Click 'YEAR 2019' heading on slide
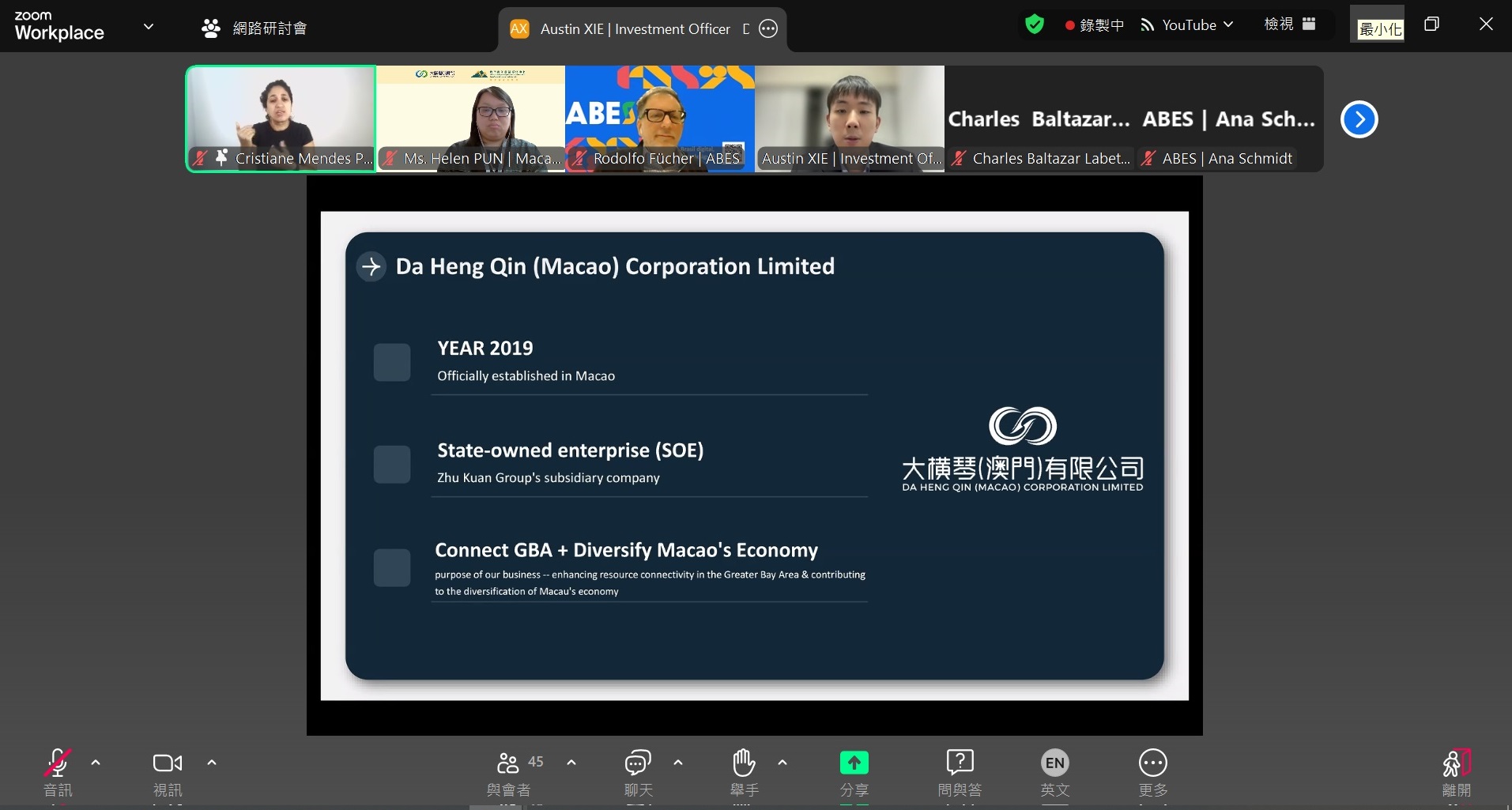This screenshot has width=1512, height=810. point(485,348)
